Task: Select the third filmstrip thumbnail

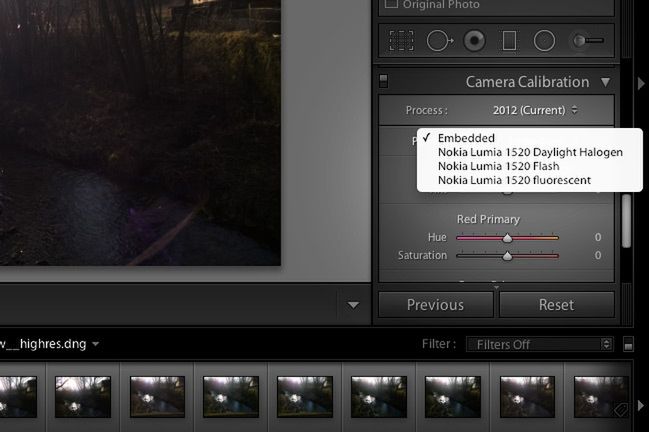Action: click(157, 396)
